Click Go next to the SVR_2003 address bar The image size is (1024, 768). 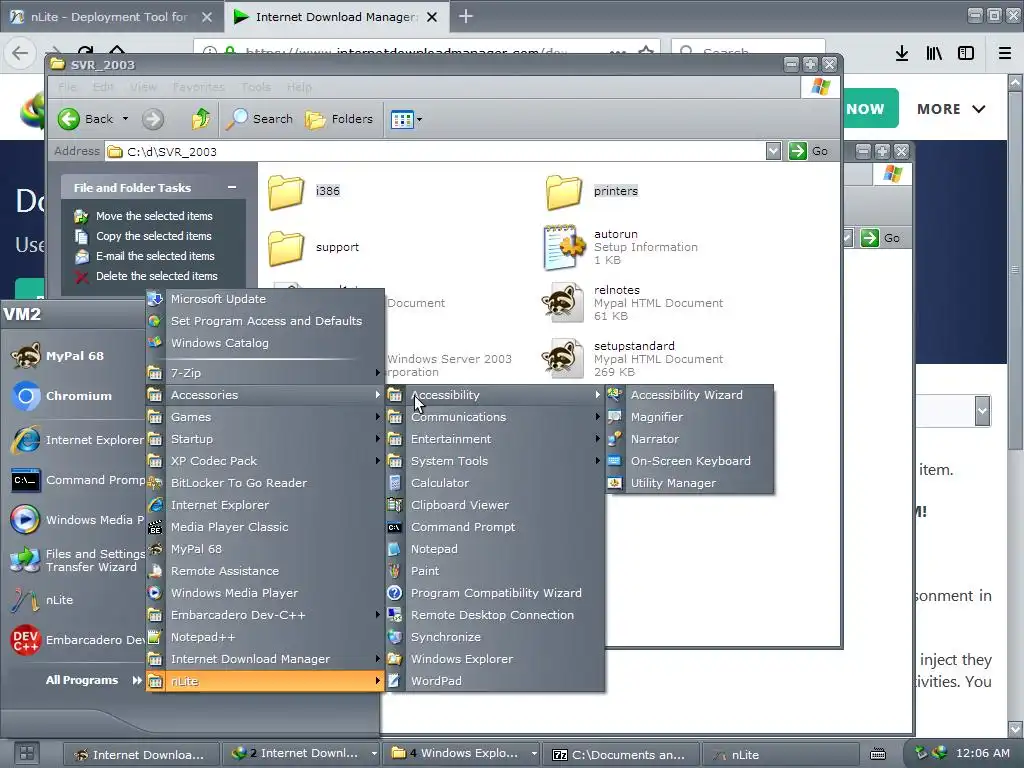[810, 152]
